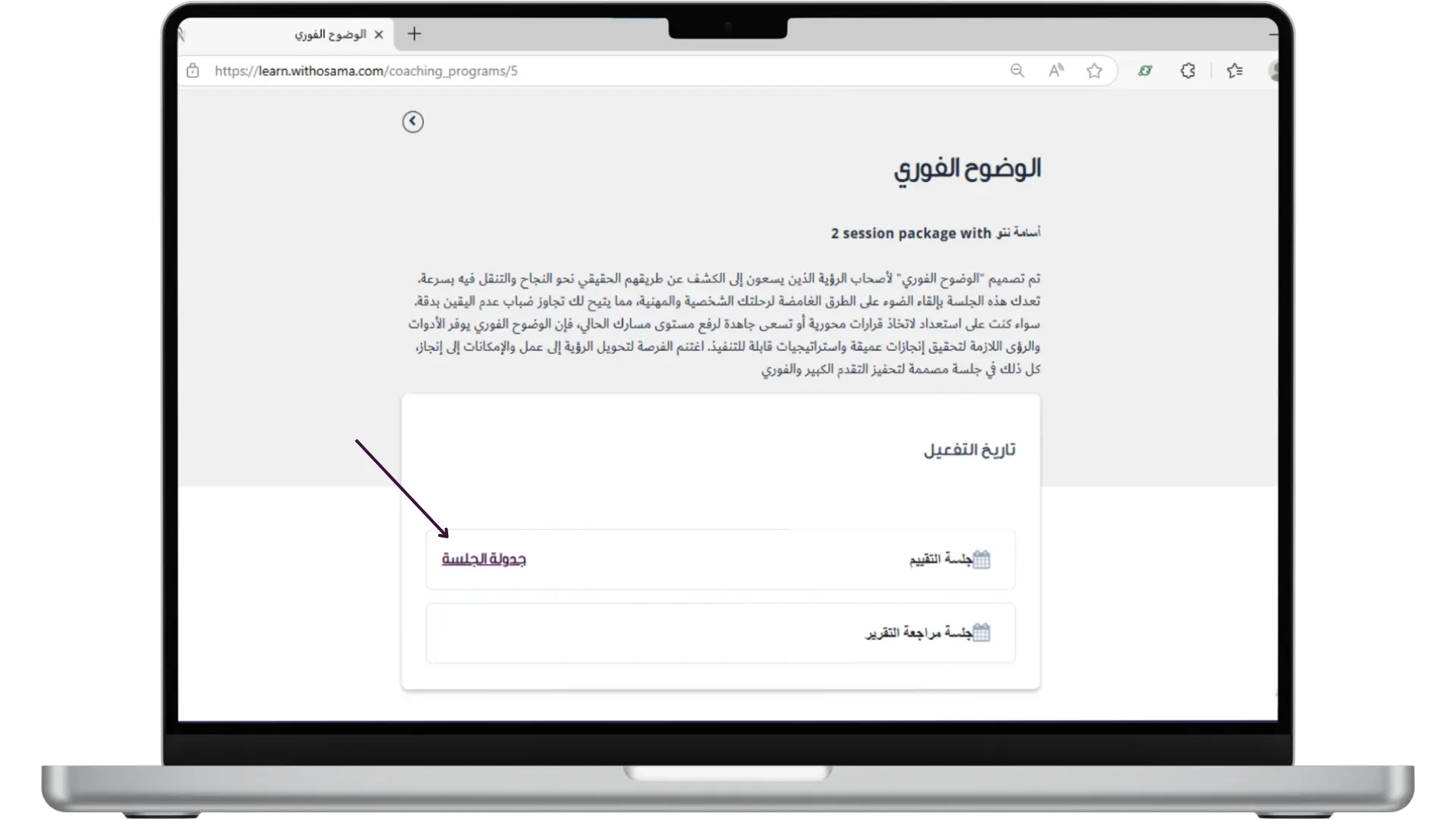This screenshot has height=819, width=1456.
Task: Click the الوضوح الفوري page title
Action: pos(967,169)
